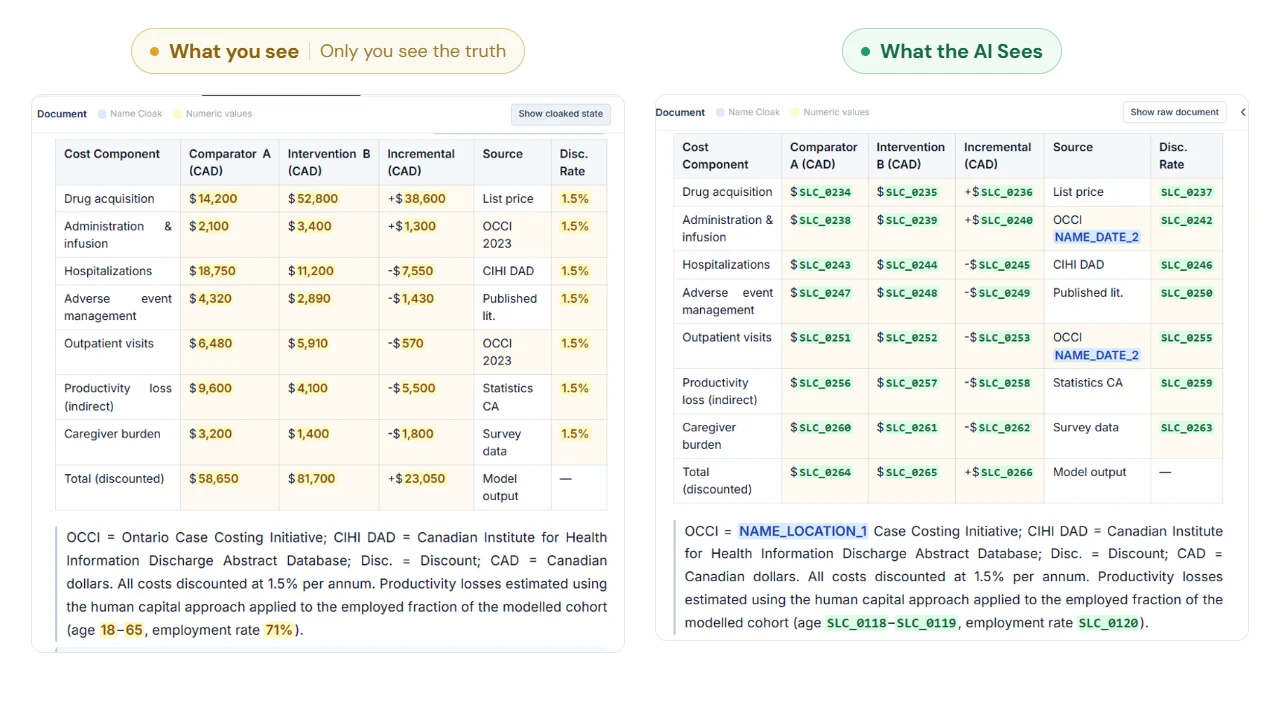Click SLC_0251 token in Outpatient visits row
The width and height of the screenshot is (1280, 720).
pos(825,338)
